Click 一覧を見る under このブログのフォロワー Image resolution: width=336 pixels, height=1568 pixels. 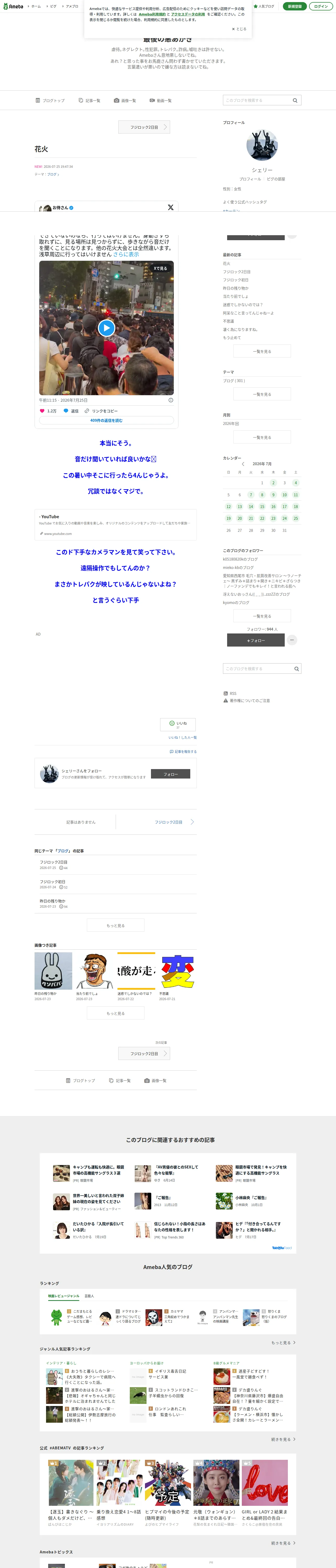point(262,616)
